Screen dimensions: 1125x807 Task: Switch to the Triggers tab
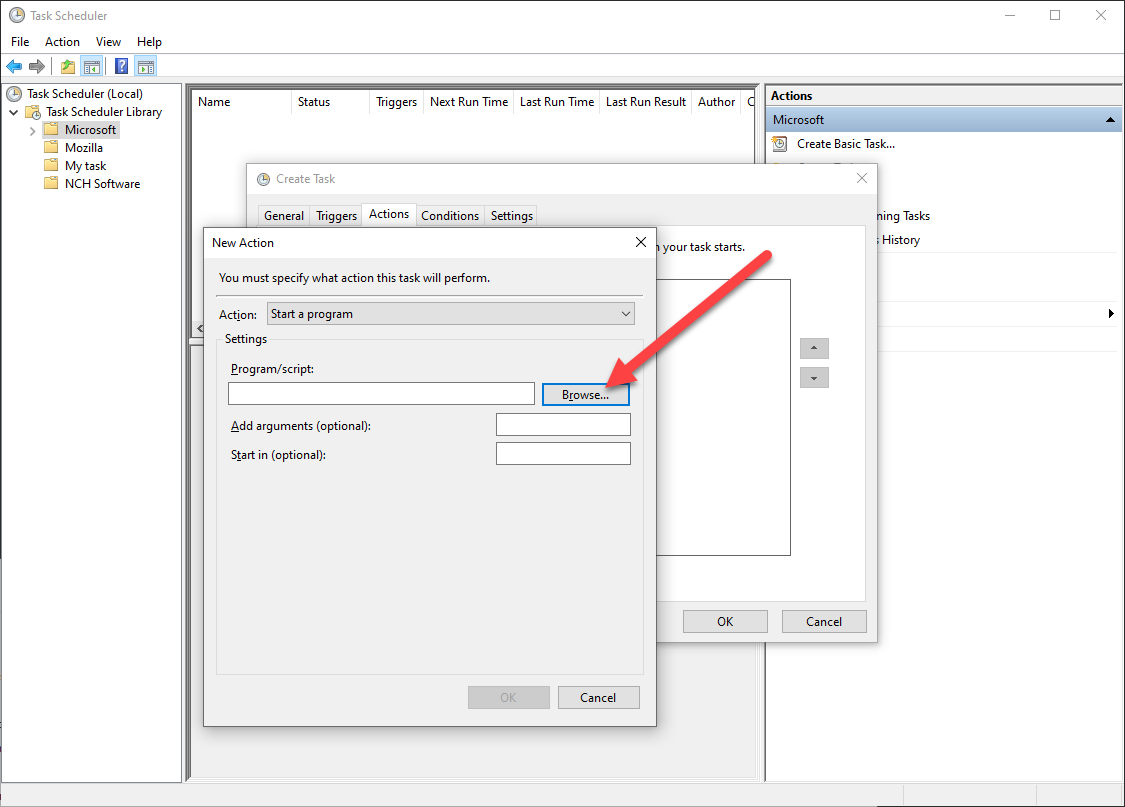click(x=336, y=216)
